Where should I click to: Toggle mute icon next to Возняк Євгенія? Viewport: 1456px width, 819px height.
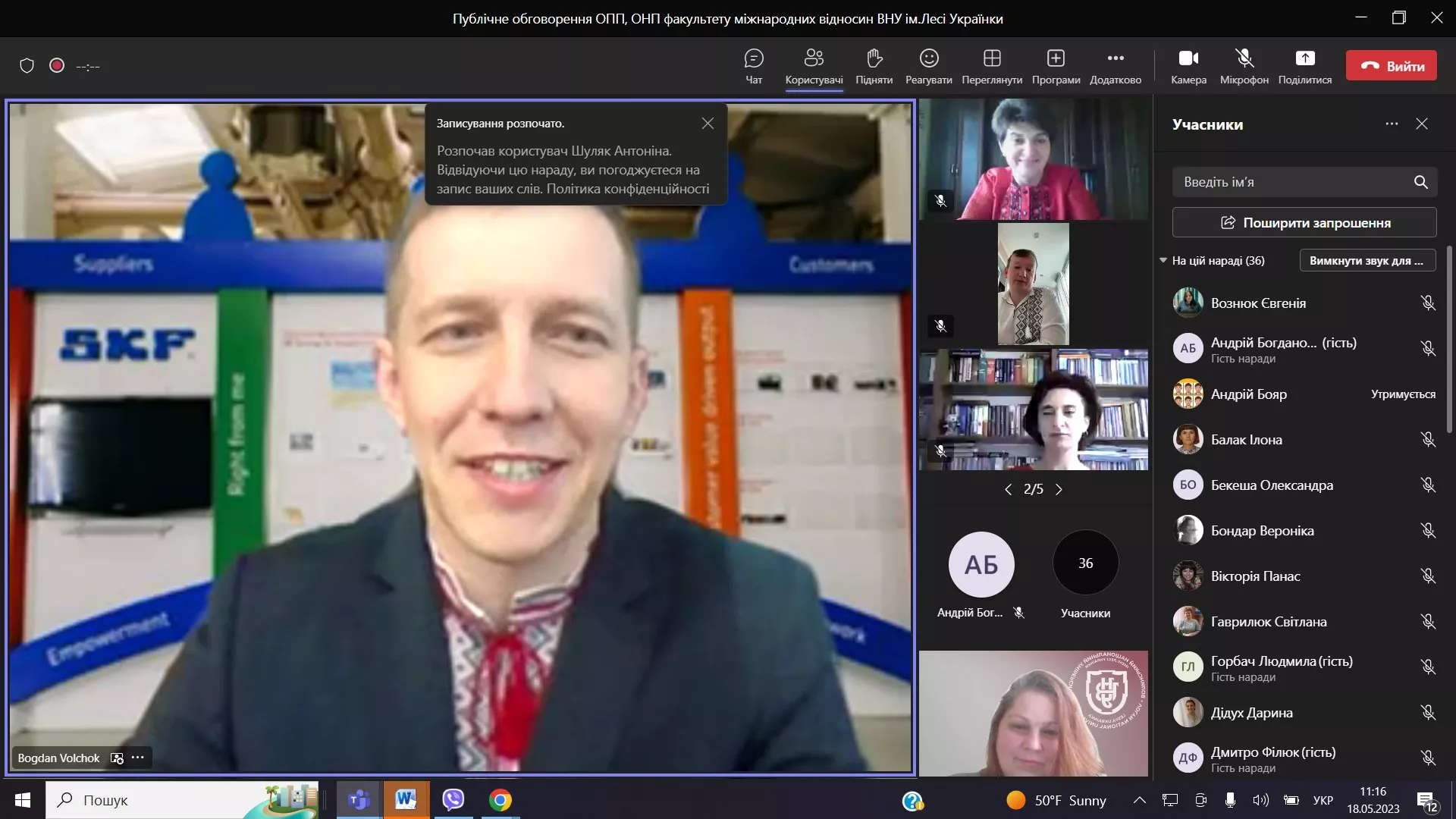[x=1427, y=303]
